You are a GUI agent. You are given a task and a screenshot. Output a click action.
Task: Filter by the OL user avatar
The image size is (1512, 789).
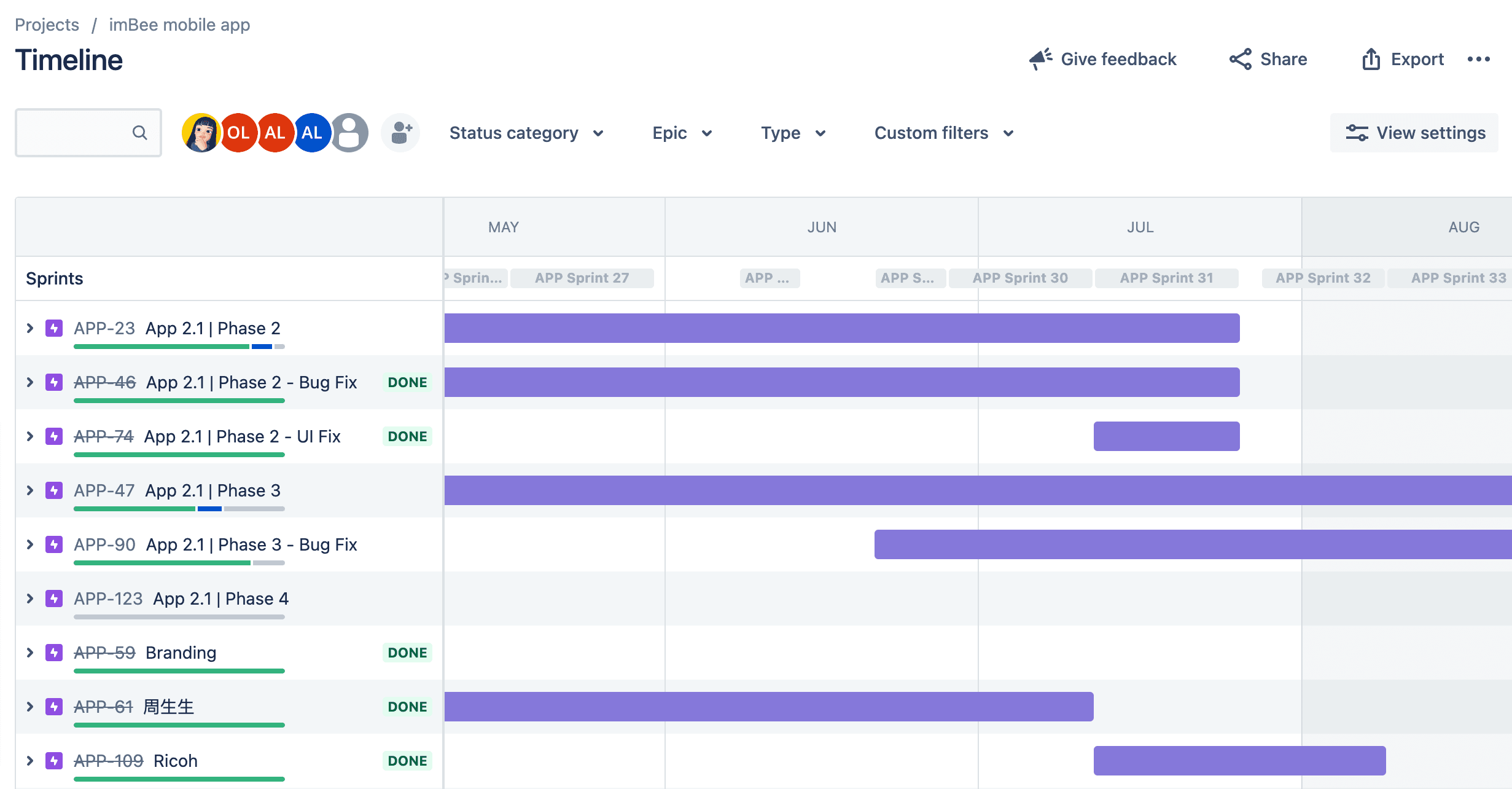click(238, 133)
